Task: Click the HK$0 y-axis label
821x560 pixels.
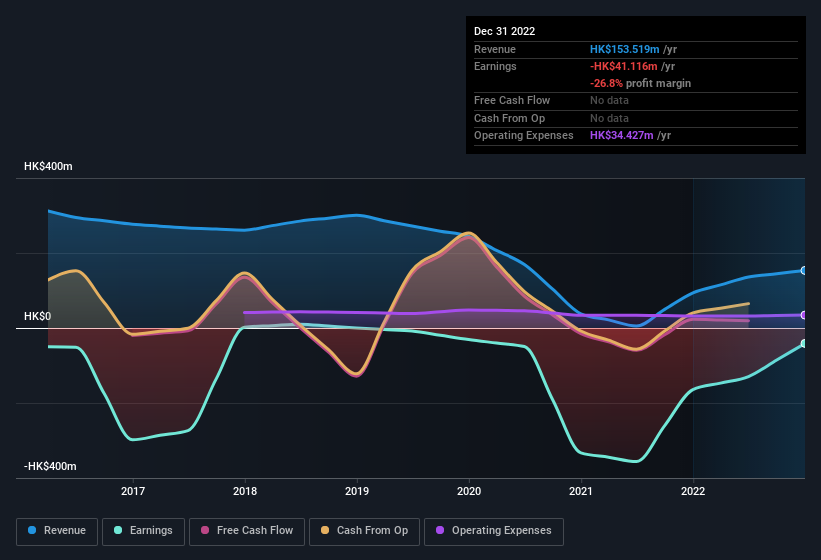Action: pyautogui.click(x=38, y=316)
